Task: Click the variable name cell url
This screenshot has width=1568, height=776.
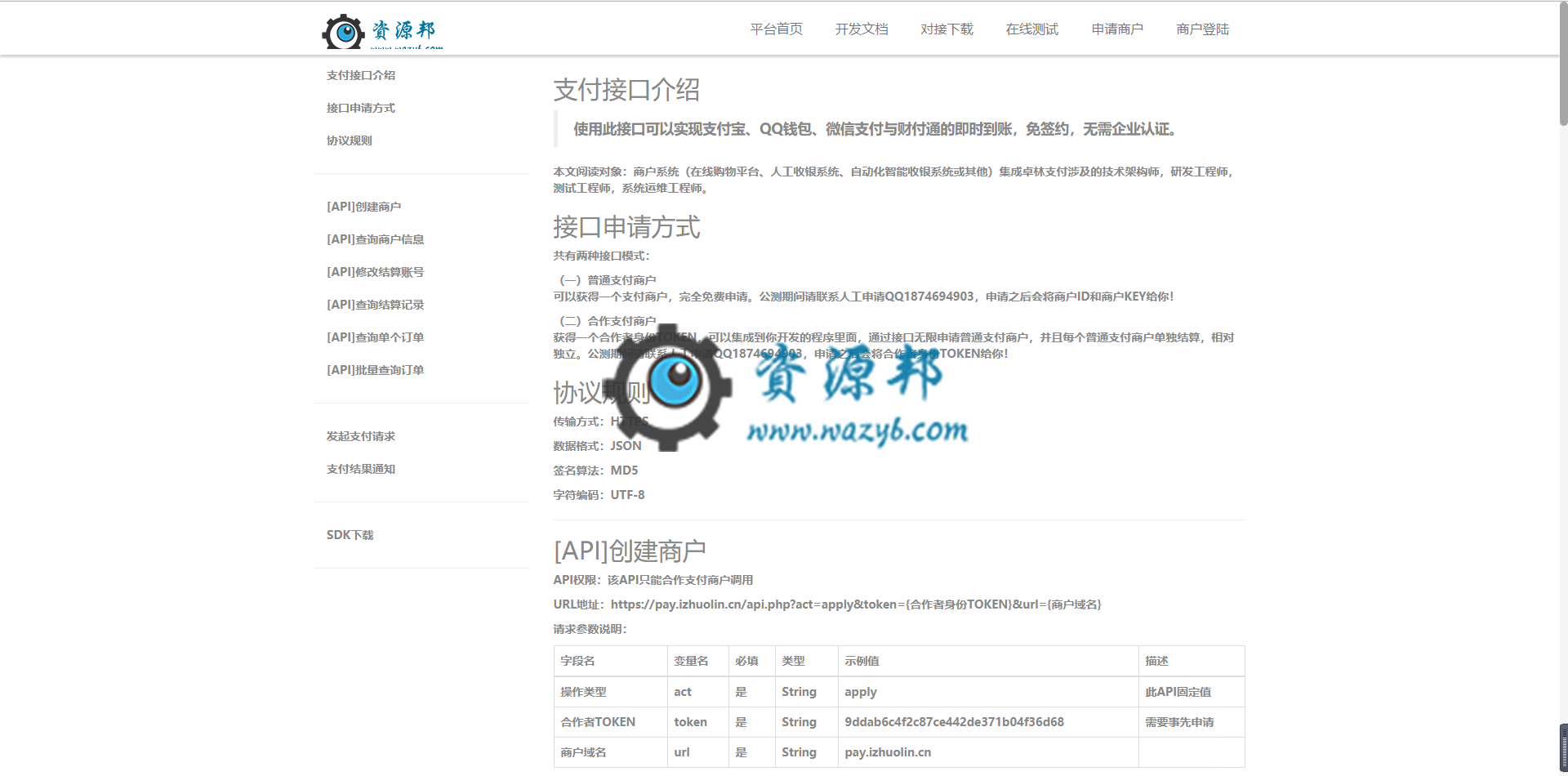Action: (698, 752)
